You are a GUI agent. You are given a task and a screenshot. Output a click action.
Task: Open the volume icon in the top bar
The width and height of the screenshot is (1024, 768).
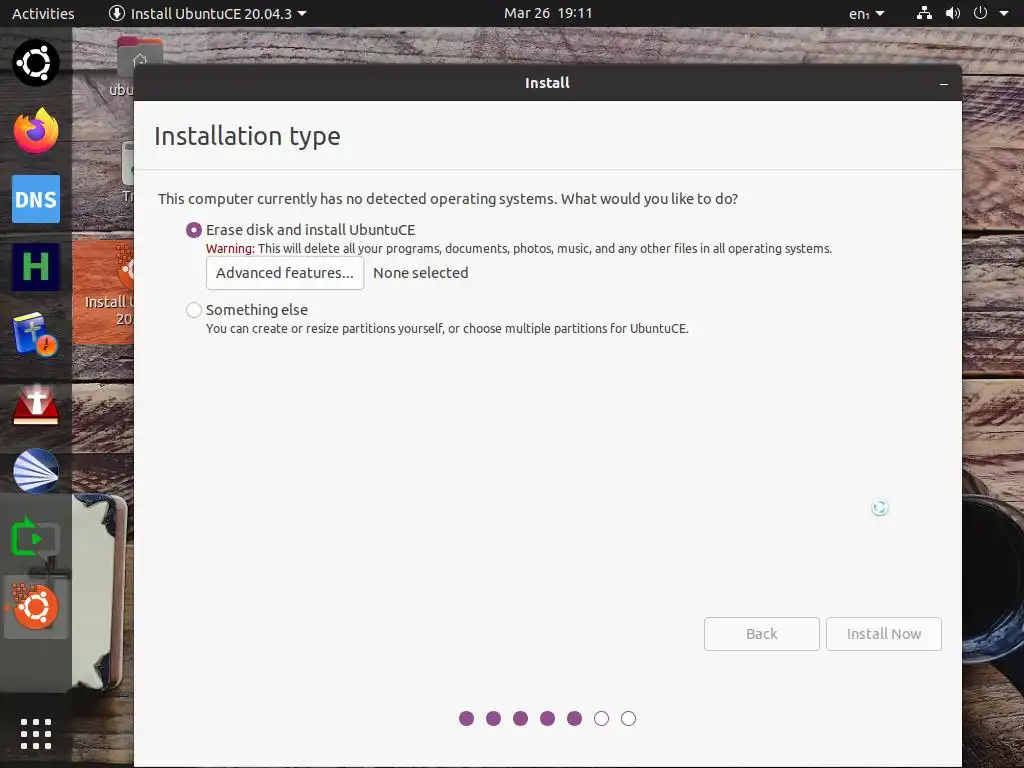[x=953, y=13]
